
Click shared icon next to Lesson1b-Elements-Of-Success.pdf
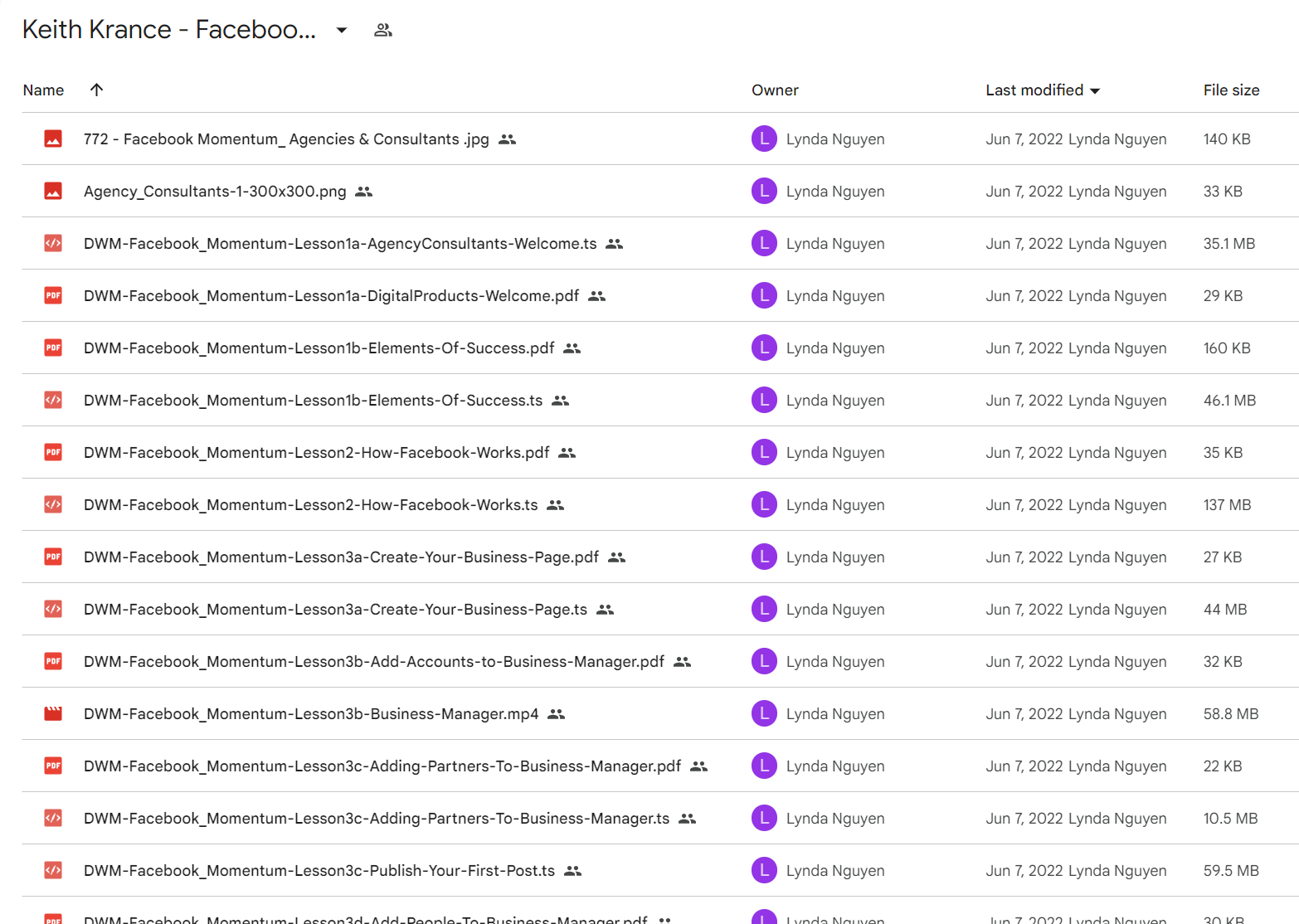pos(572,348)
